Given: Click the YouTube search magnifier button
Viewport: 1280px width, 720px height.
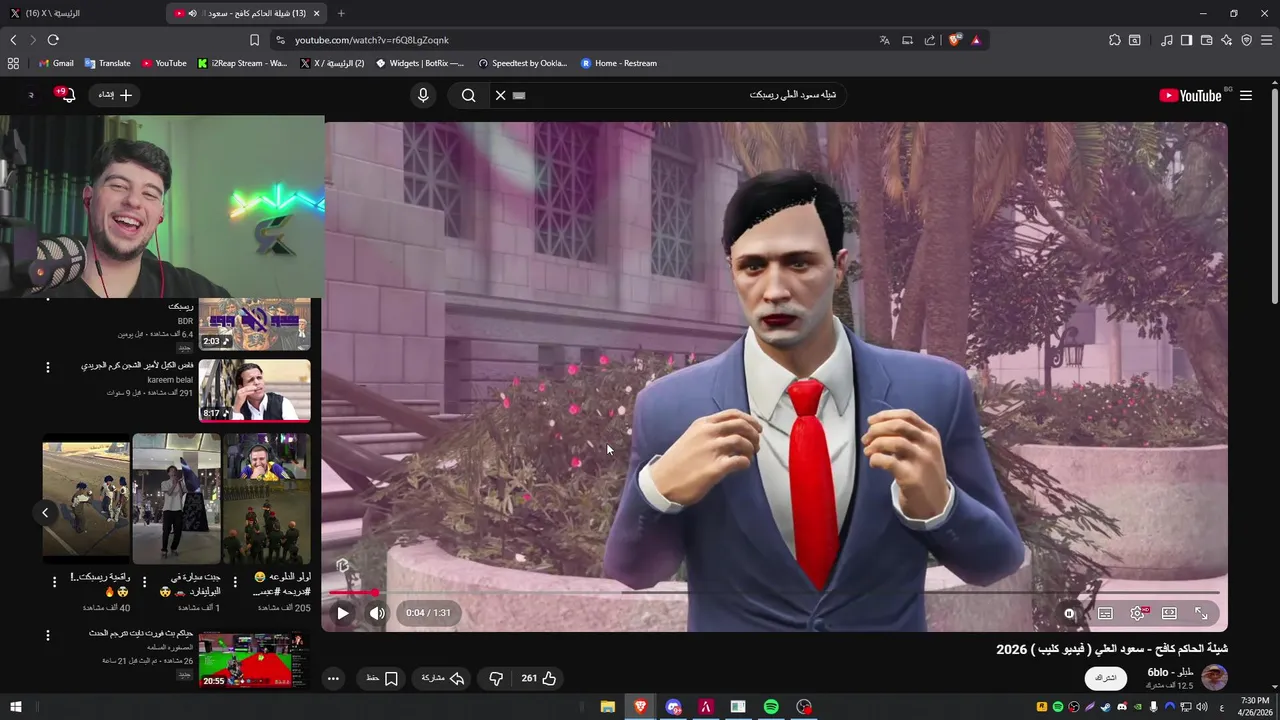Looking at the screenshot, I should click(x=468, y=95).
